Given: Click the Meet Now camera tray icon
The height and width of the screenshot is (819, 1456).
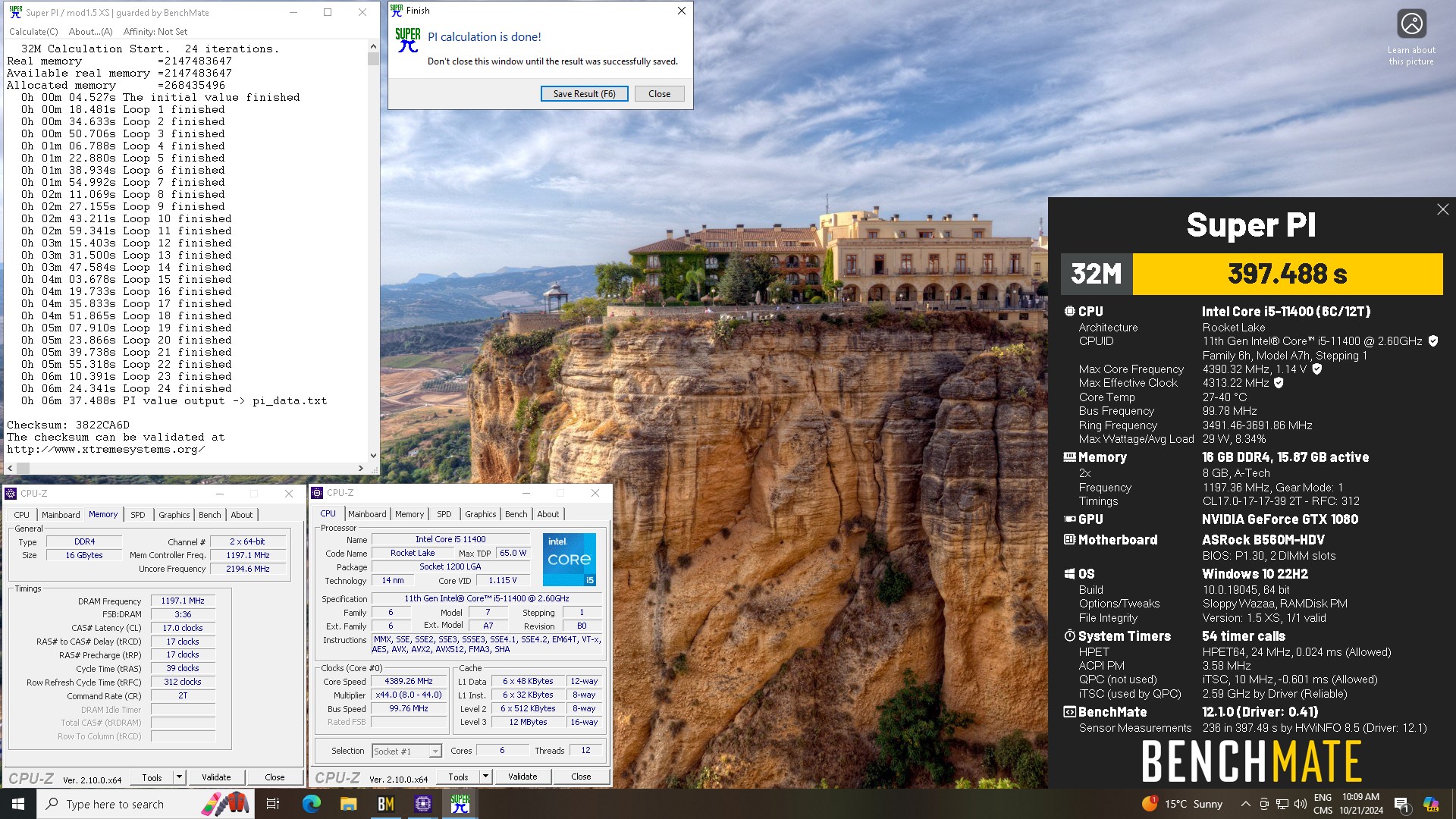Looking at the screenshot, I should 1263,804.
